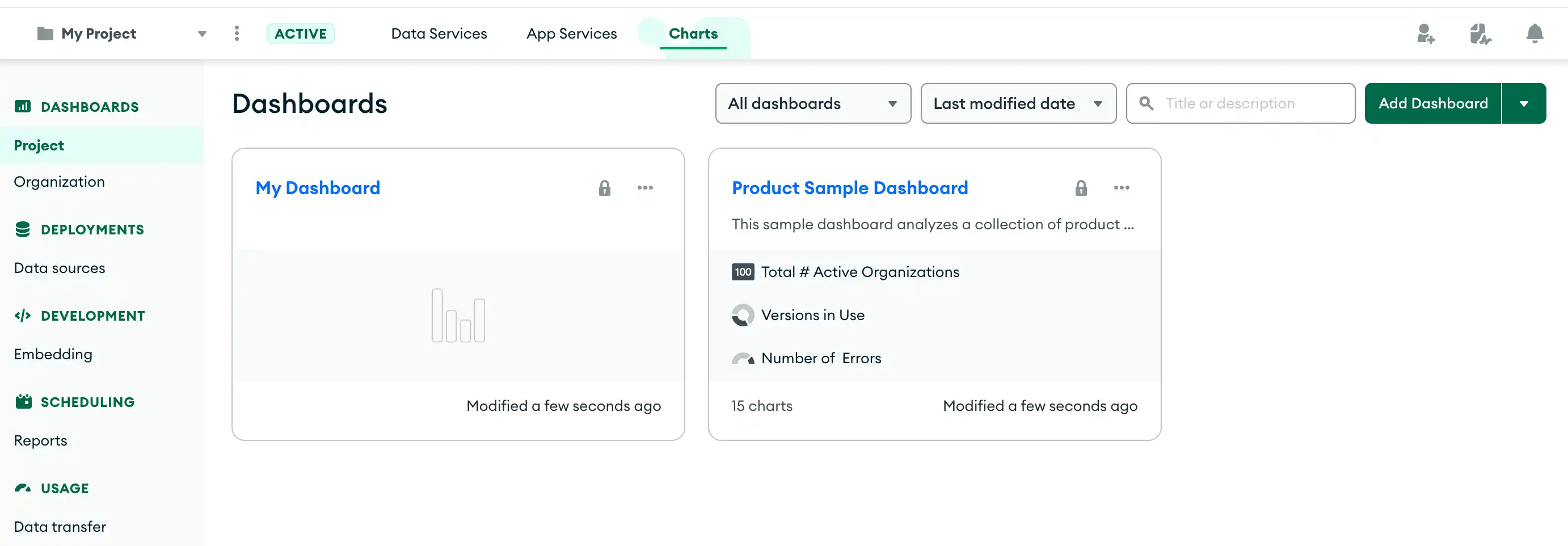Viewport: 1568px width, 546px height.
Task: Open the Product Sample Dashboard link
Action: [x=850, y=188]
